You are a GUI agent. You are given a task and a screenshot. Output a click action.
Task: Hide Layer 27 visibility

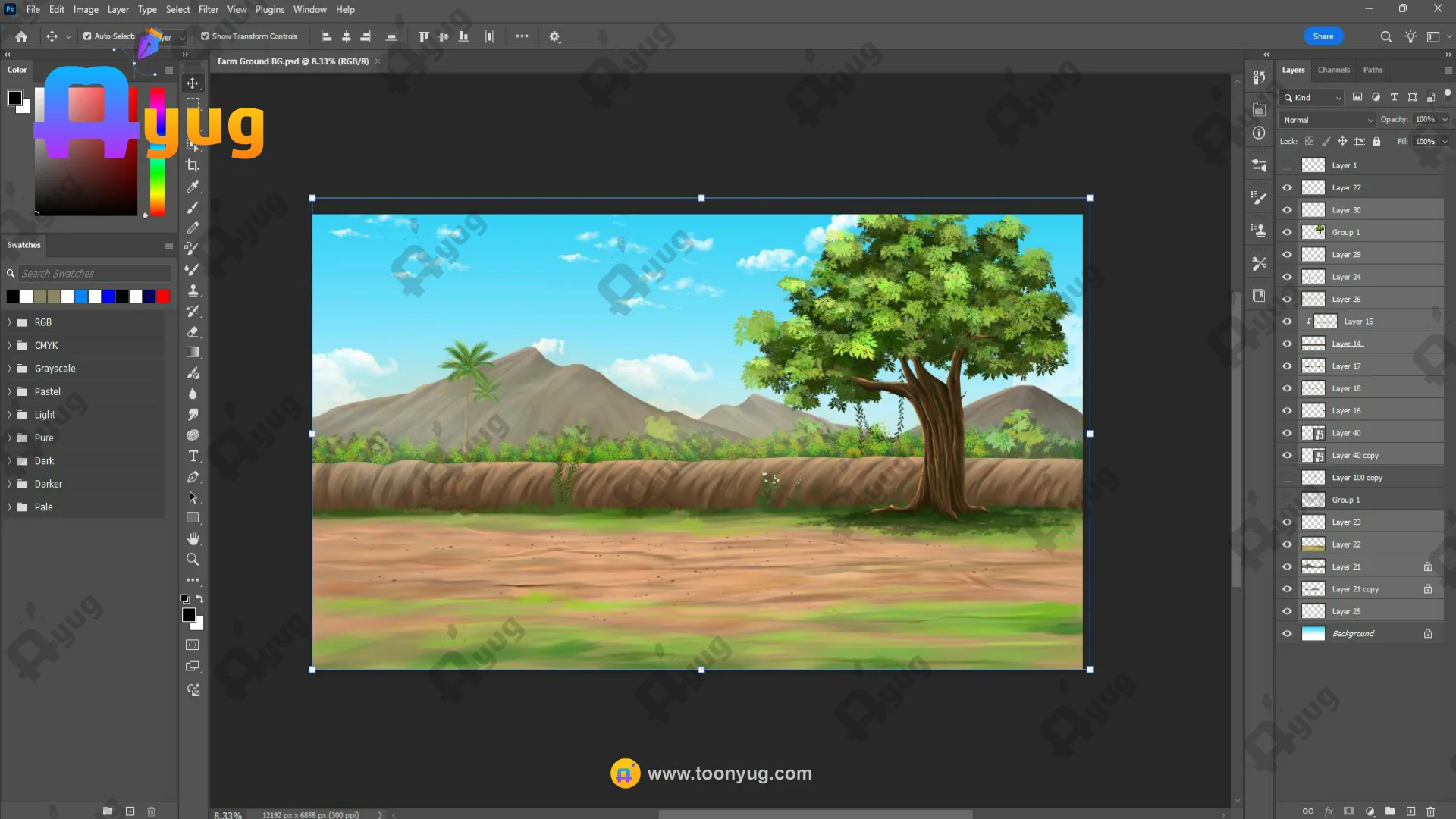pyautogui.click(x=1287, y=188)
